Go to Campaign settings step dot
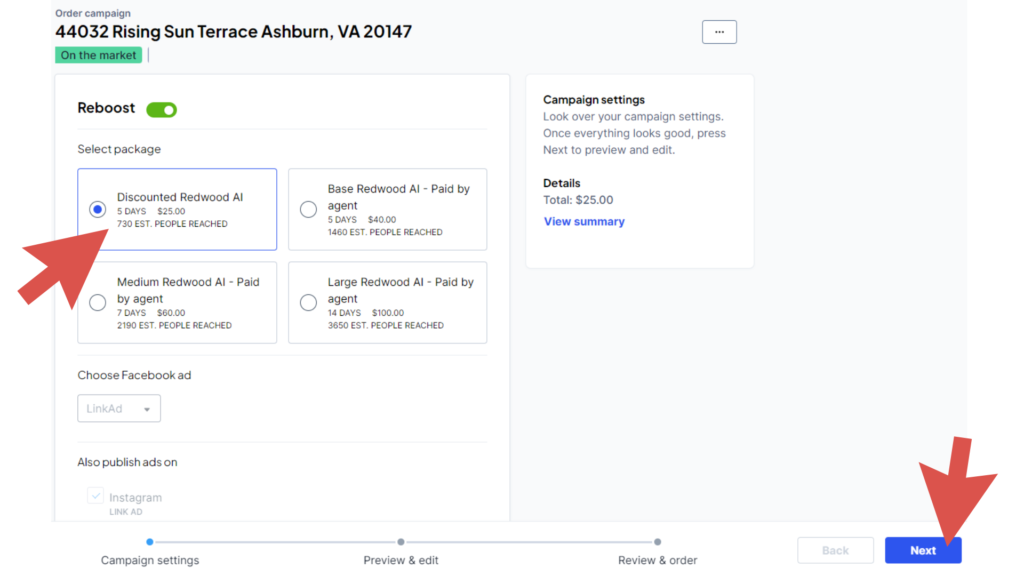Viewport: 1024px width, 576px height. click(150, 542)
